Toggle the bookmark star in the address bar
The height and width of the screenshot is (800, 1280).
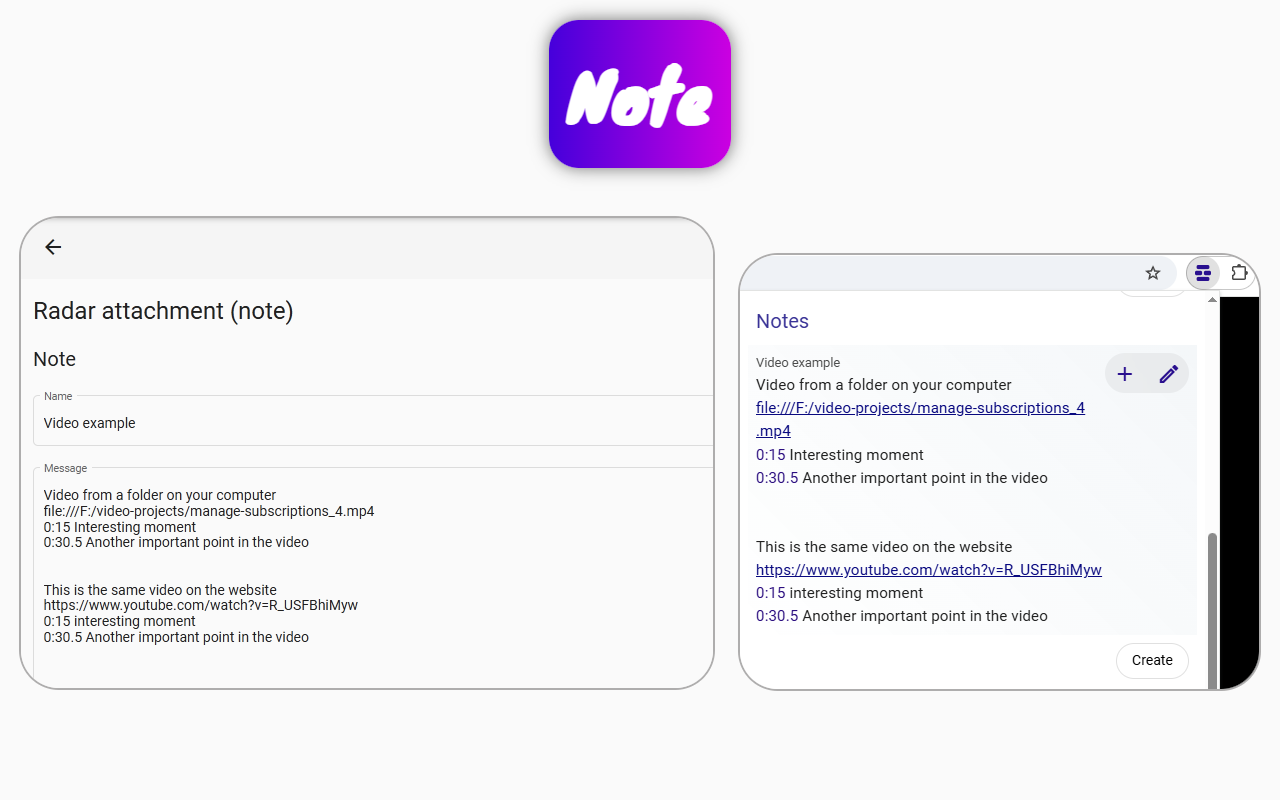[1153, 272]
